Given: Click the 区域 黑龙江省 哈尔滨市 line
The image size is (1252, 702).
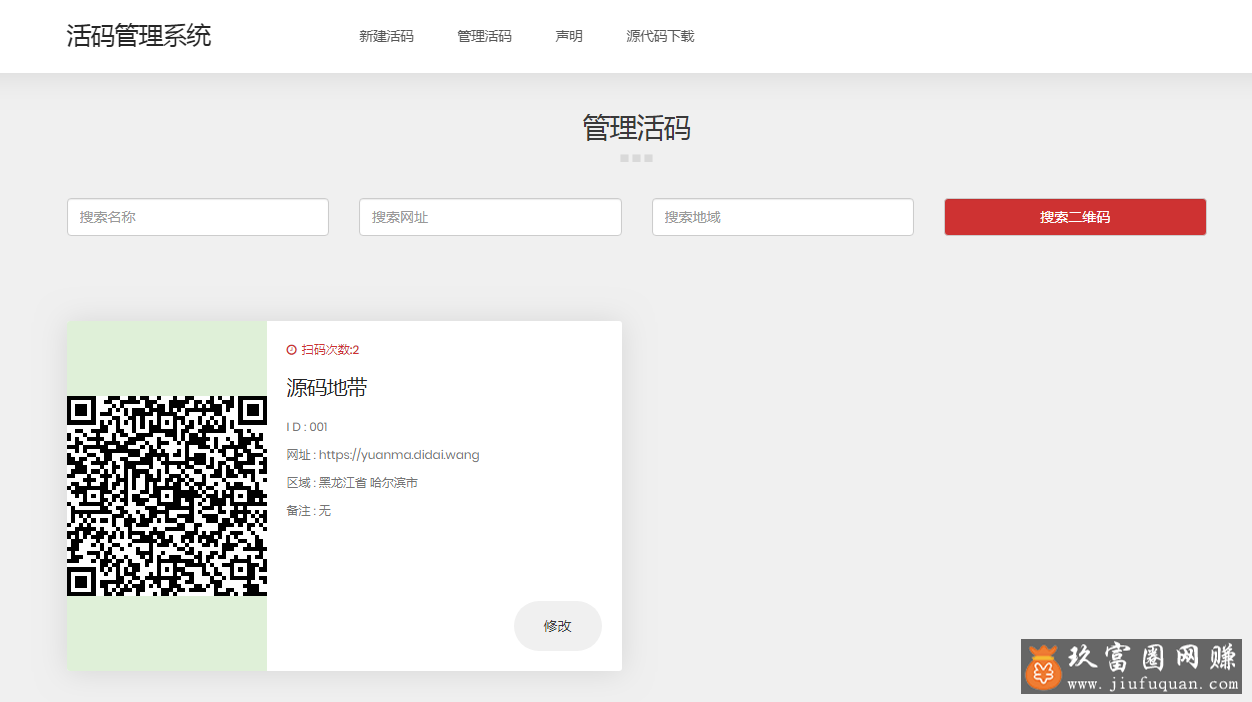Looking at the screenshot, I should [x=352, y=483].
